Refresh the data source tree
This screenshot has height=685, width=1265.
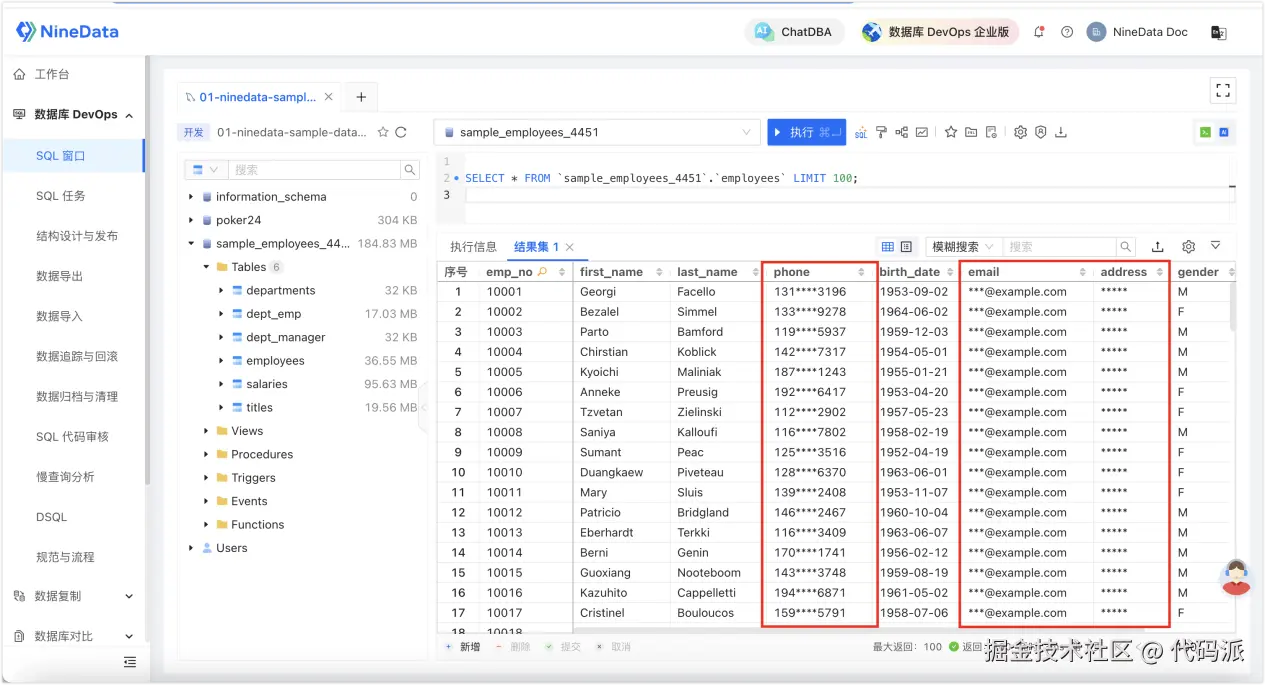coord(401,132)
